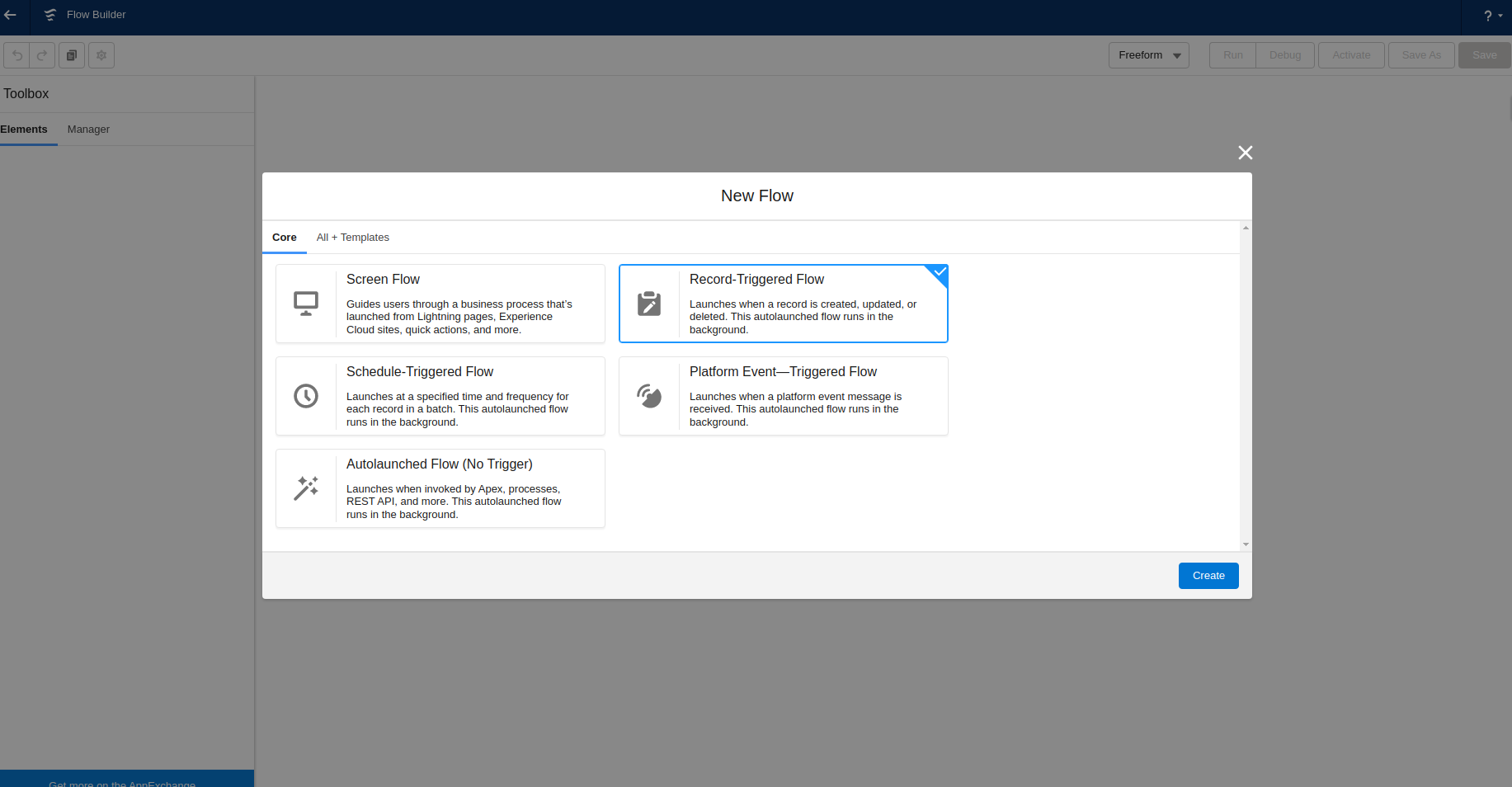Click the Create button
The image size is (1512, 787).
click(x=1208, y=576)
